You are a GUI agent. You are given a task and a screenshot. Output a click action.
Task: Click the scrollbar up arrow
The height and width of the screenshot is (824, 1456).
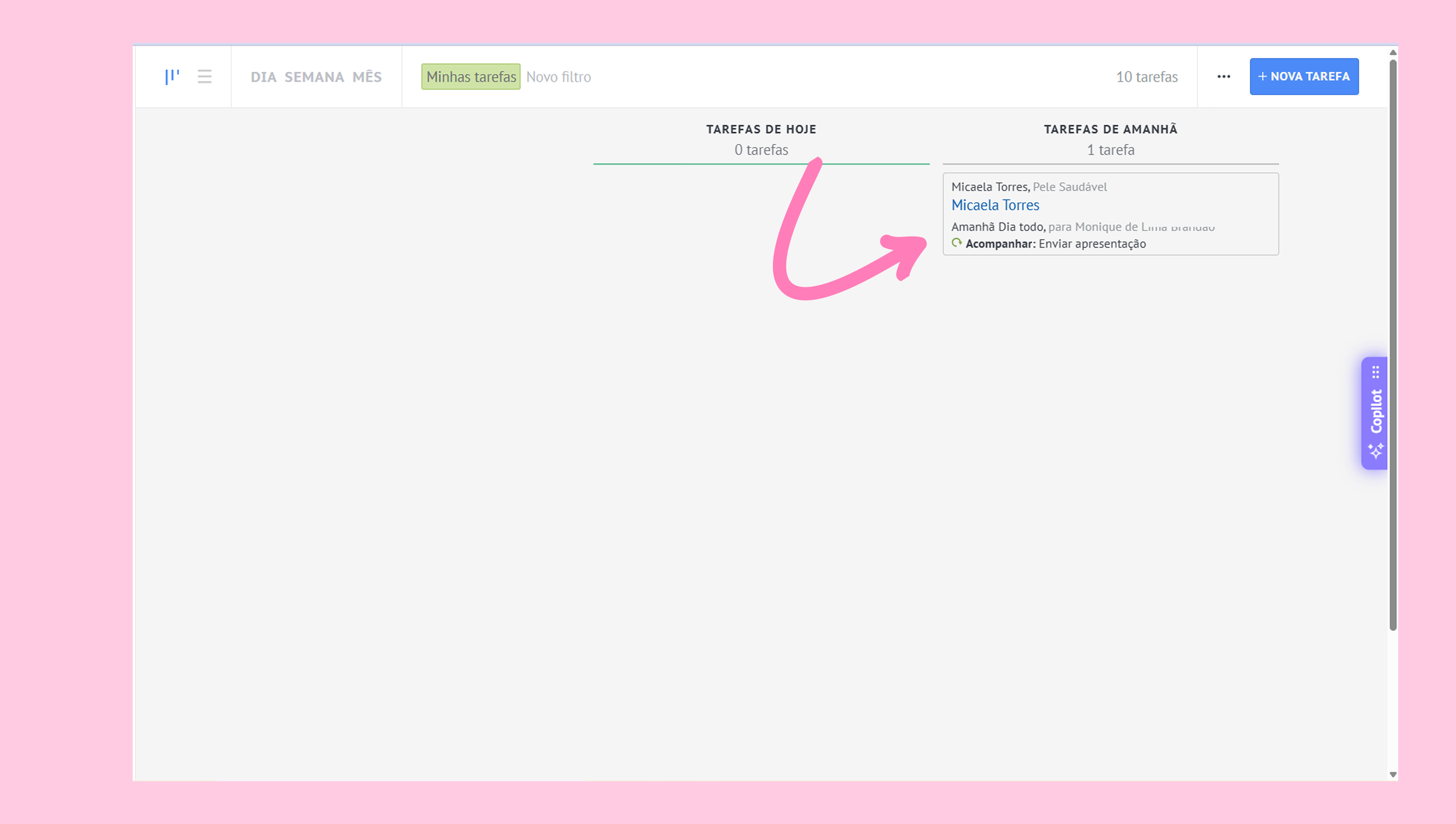coord(1393,52)
